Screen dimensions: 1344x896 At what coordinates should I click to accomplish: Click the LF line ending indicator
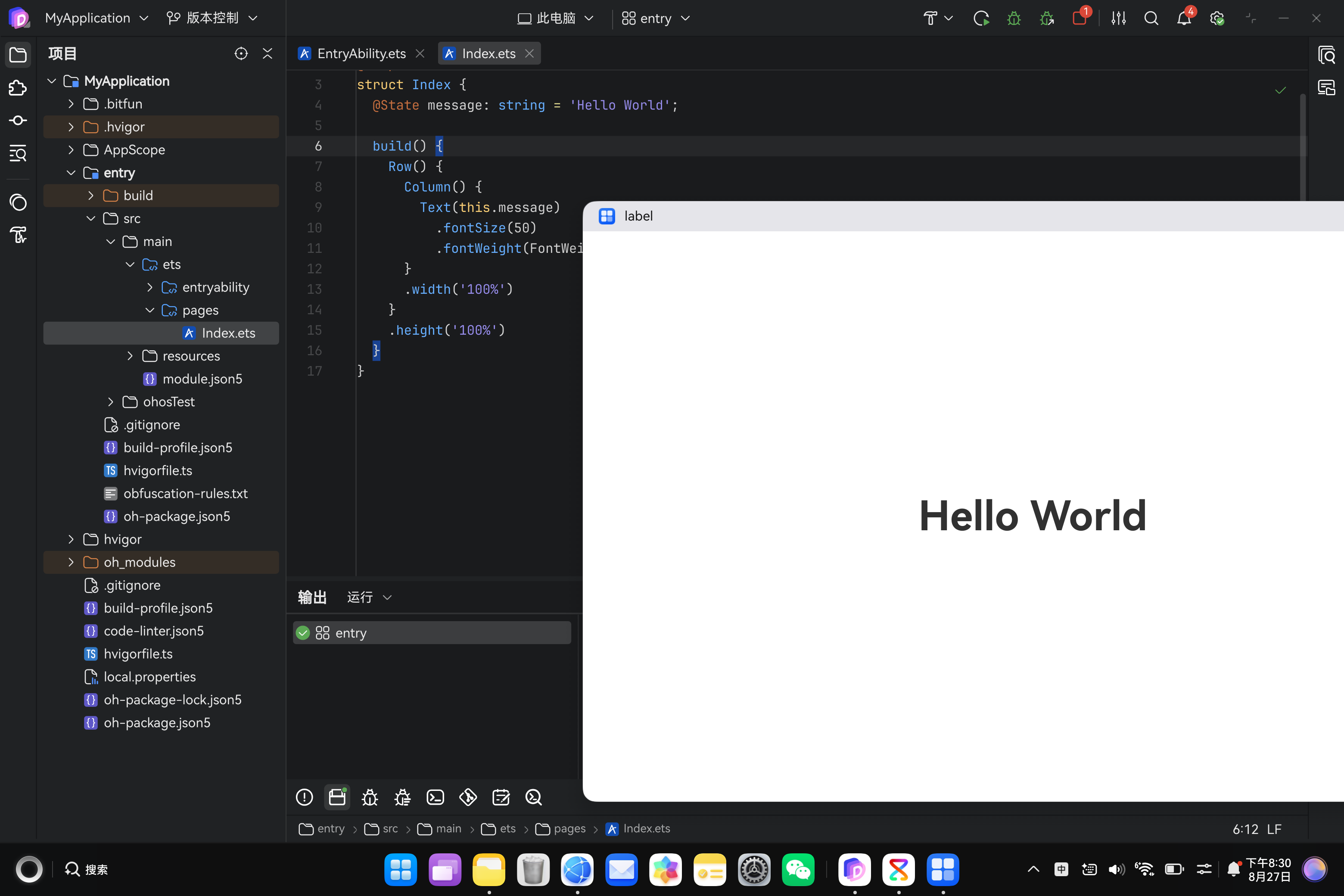tap(1274, 829)
